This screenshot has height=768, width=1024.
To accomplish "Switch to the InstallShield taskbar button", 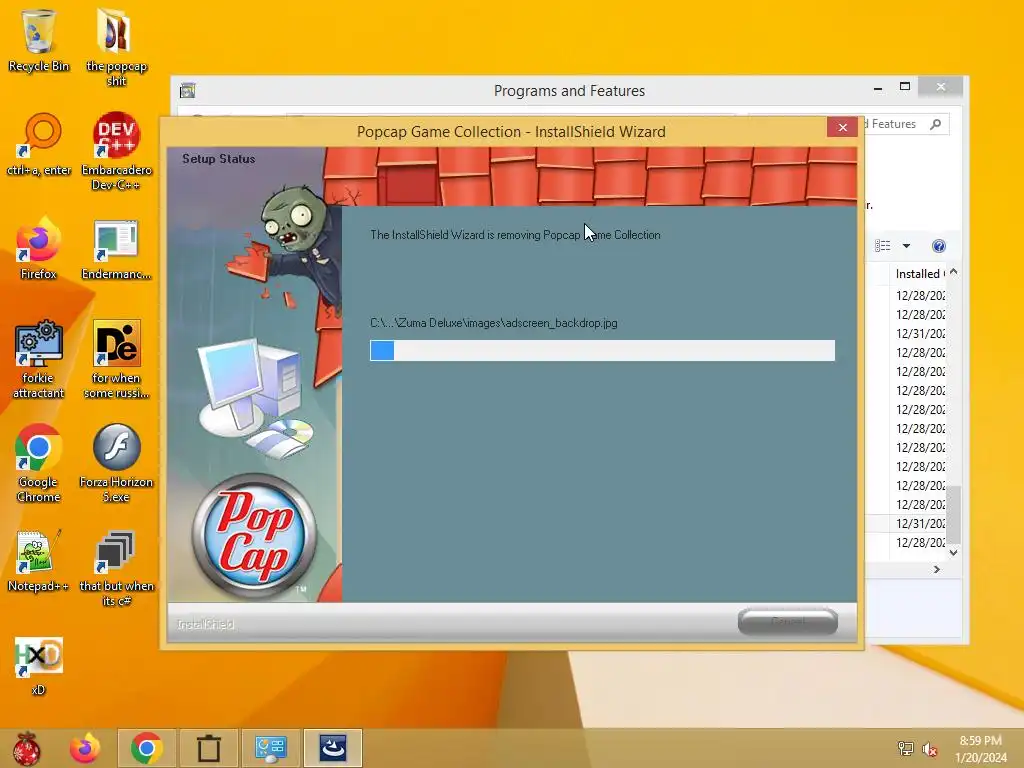I will coord(332,748).
